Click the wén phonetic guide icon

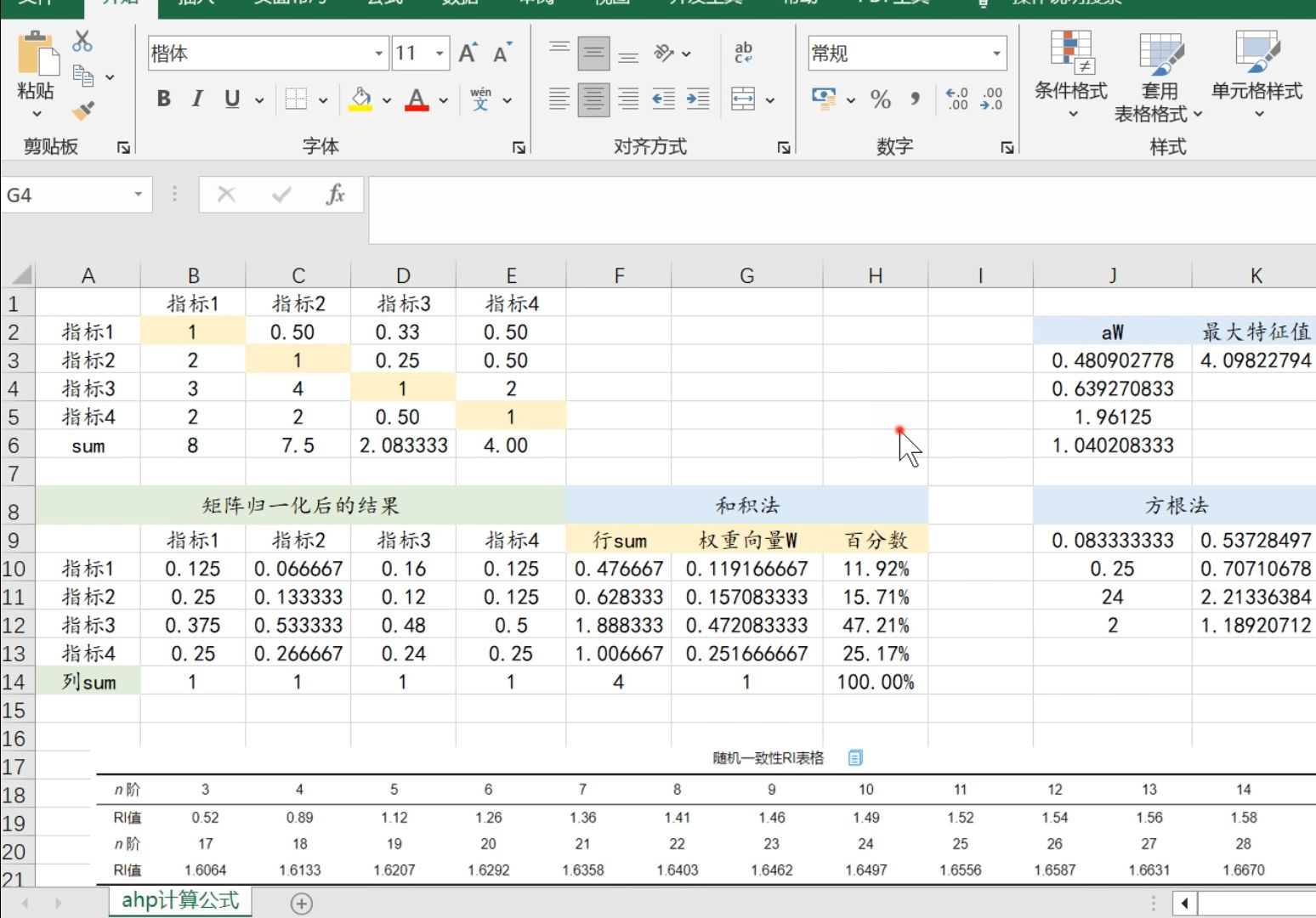(x=481, y=99)
